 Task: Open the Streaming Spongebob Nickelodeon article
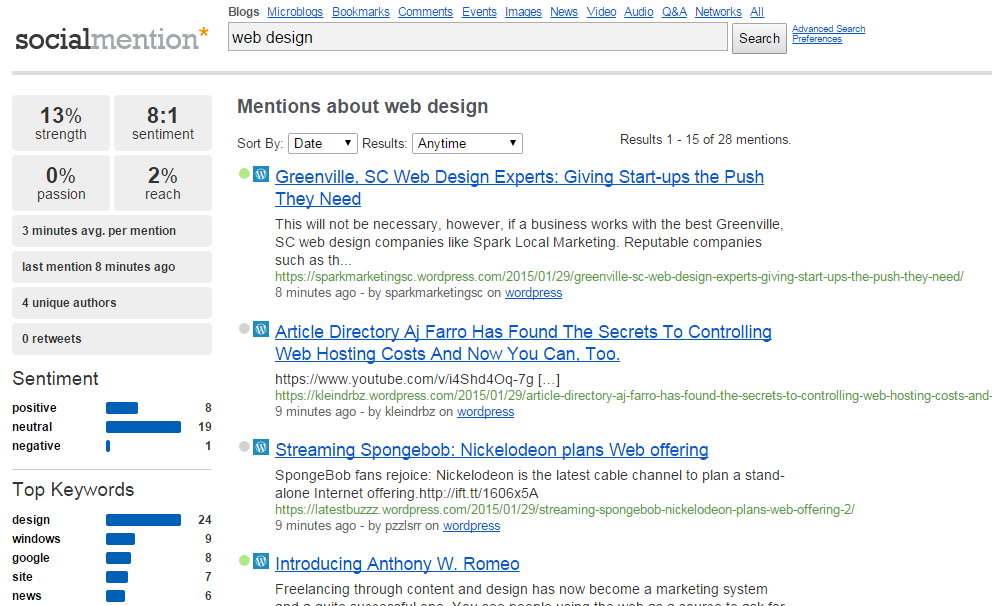tap(492, 450)
